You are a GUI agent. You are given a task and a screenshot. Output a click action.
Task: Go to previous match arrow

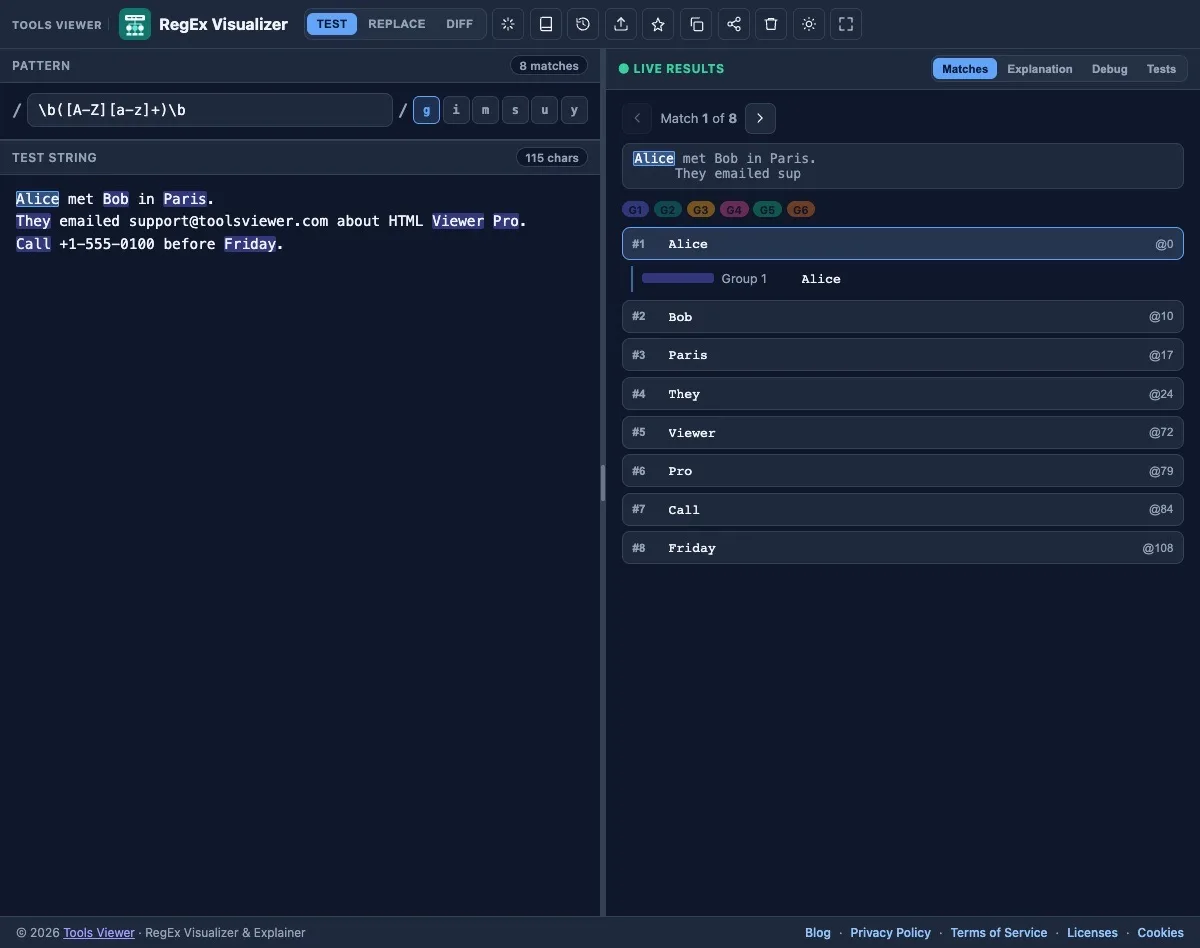pos(637,118)
